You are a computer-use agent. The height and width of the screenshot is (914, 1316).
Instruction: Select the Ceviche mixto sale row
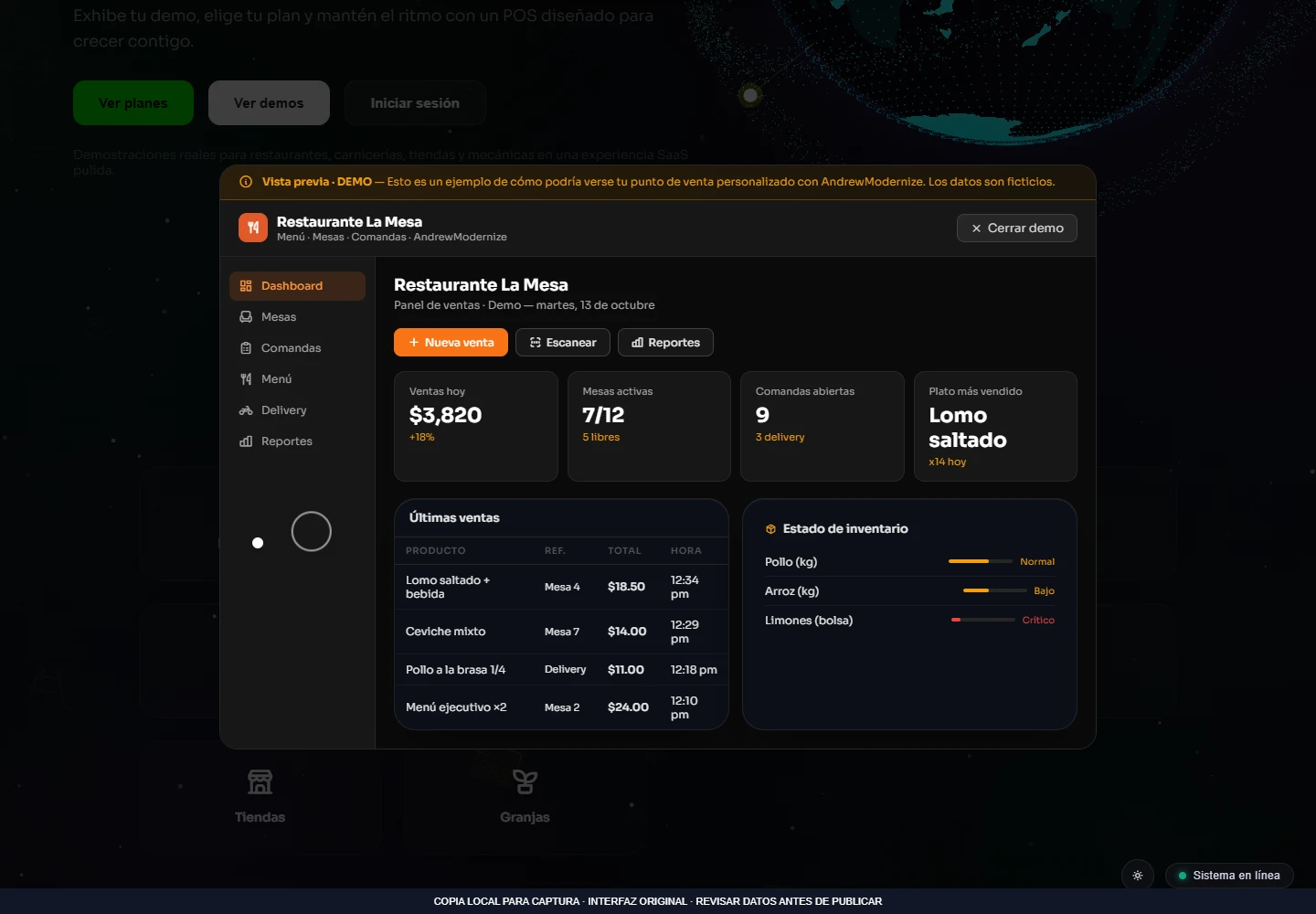point(561,632)
